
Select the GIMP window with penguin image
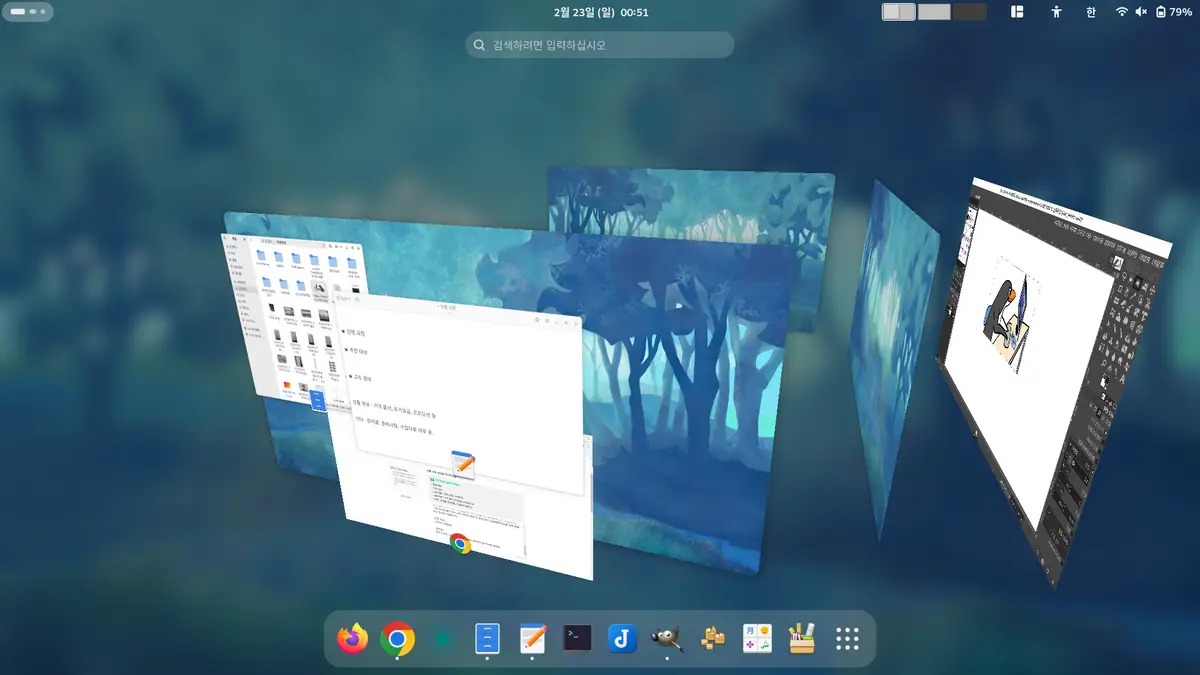(x=1050, y=380)
